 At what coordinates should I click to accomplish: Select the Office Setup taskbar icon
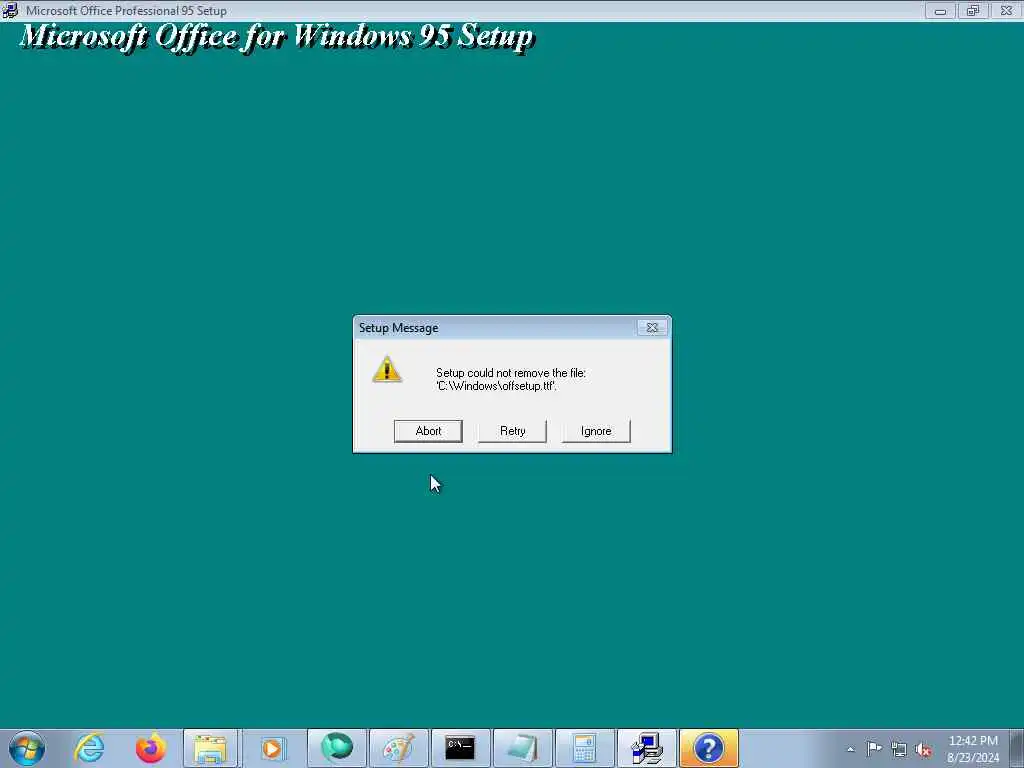[x=647, y=748]
